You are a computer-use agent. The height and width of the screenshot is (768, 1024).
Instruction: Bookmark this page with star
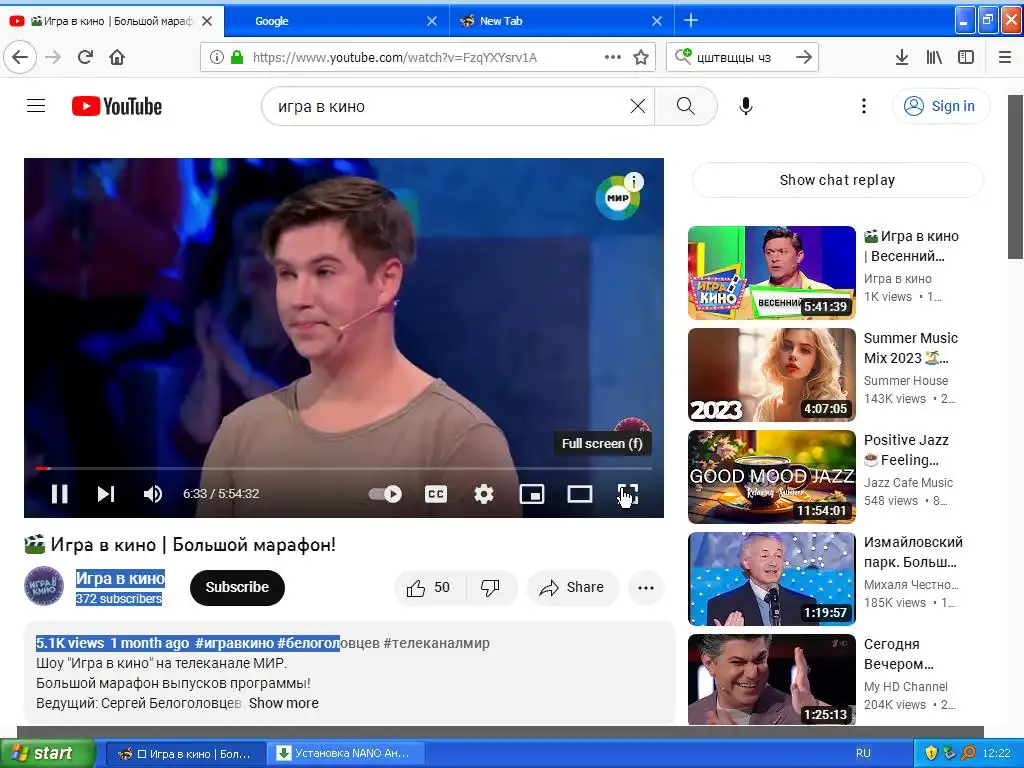(641, 57)
